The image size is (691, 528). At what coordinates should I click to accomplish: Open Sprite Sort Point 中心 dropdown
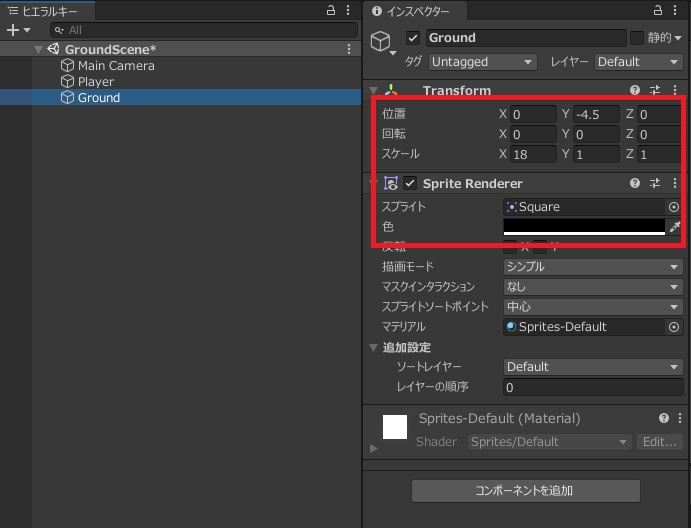pos(593,307)
